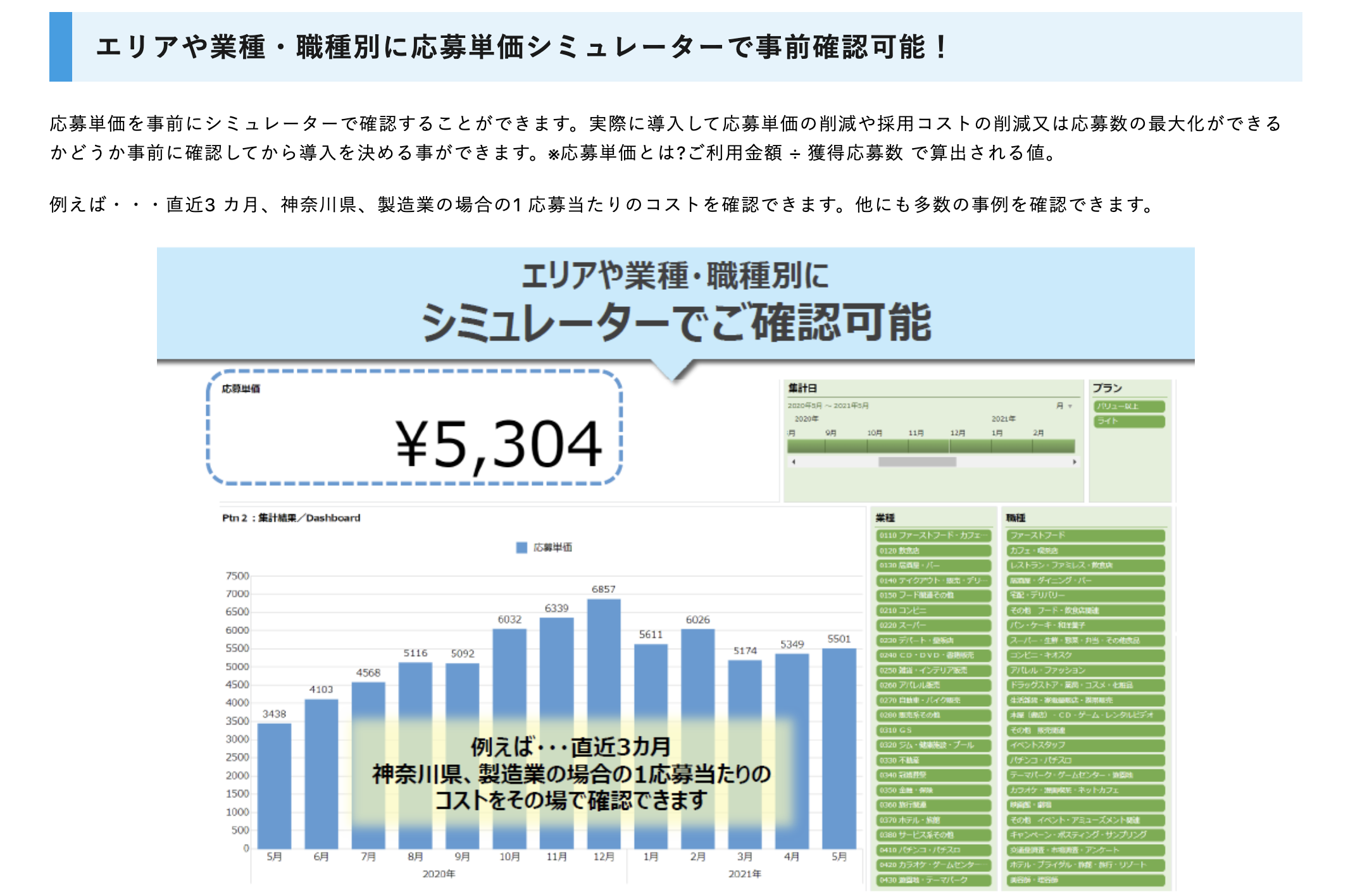The height and width of the screenshot is (896, 1348).
Task: Toggle the 0210 コンビニ industry filter
Action: [x=933, y=611]
